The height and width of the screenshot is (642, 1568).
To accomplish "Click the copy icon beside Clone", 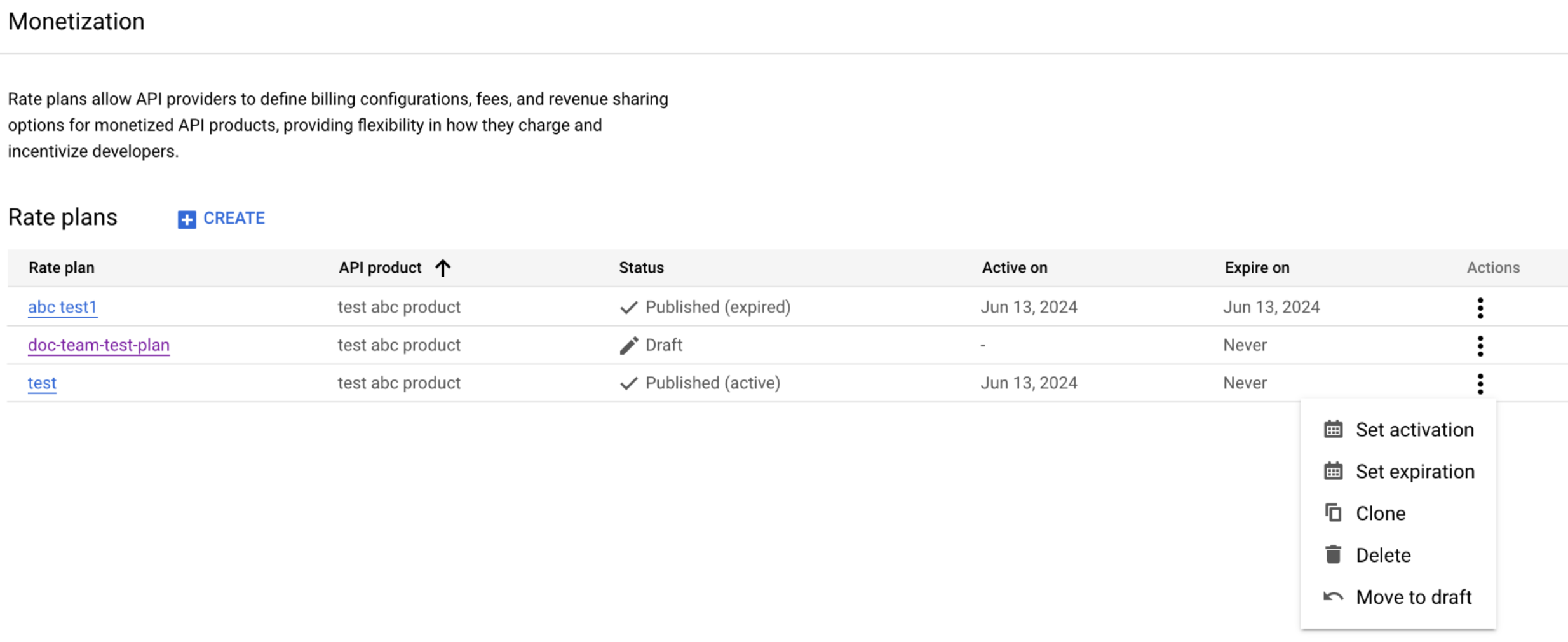I will [x=1332, y=512].
